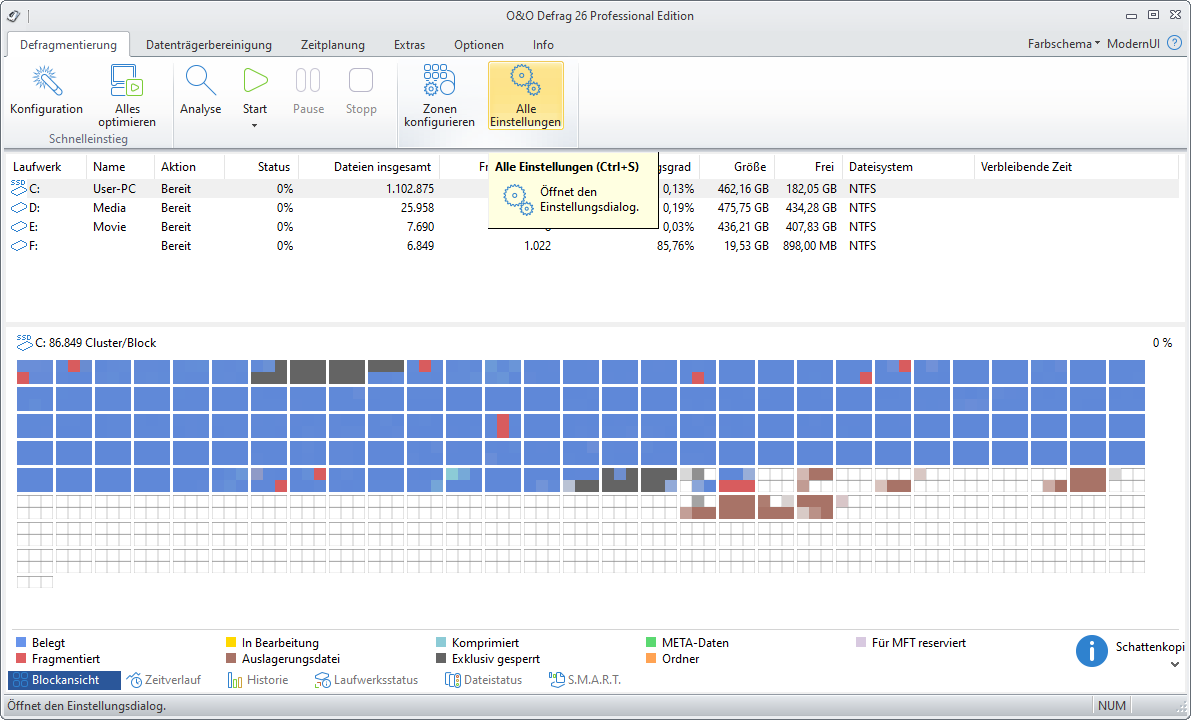Image resolution: width=1191 pixels, height=720 pixels.
Task: Click the yellow In Bearbeitung swatch
Action: (231, 643)
